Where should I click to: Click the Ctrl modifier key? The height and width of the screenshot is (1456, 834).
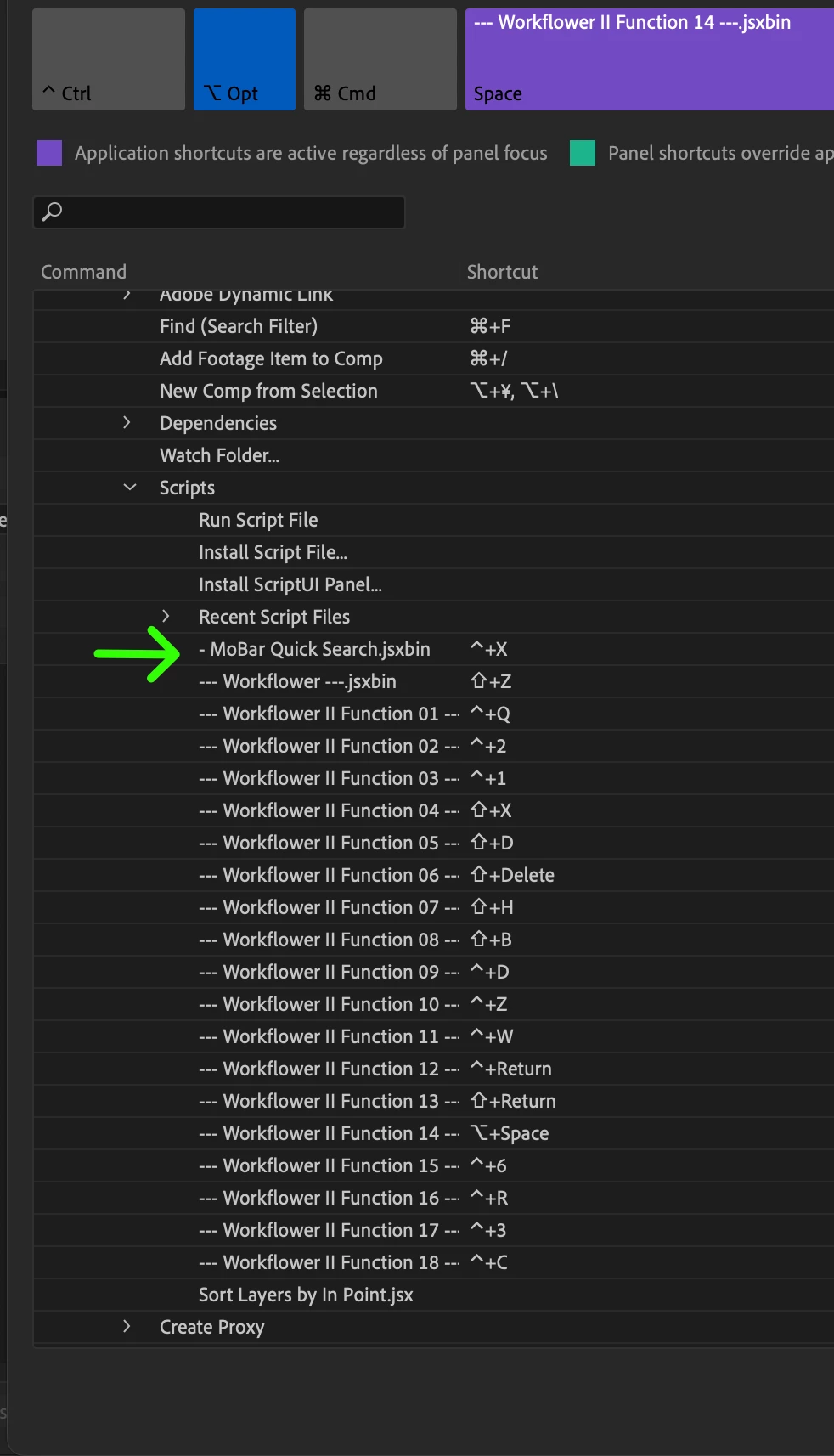pyautogui.click(x=109, y=59)
